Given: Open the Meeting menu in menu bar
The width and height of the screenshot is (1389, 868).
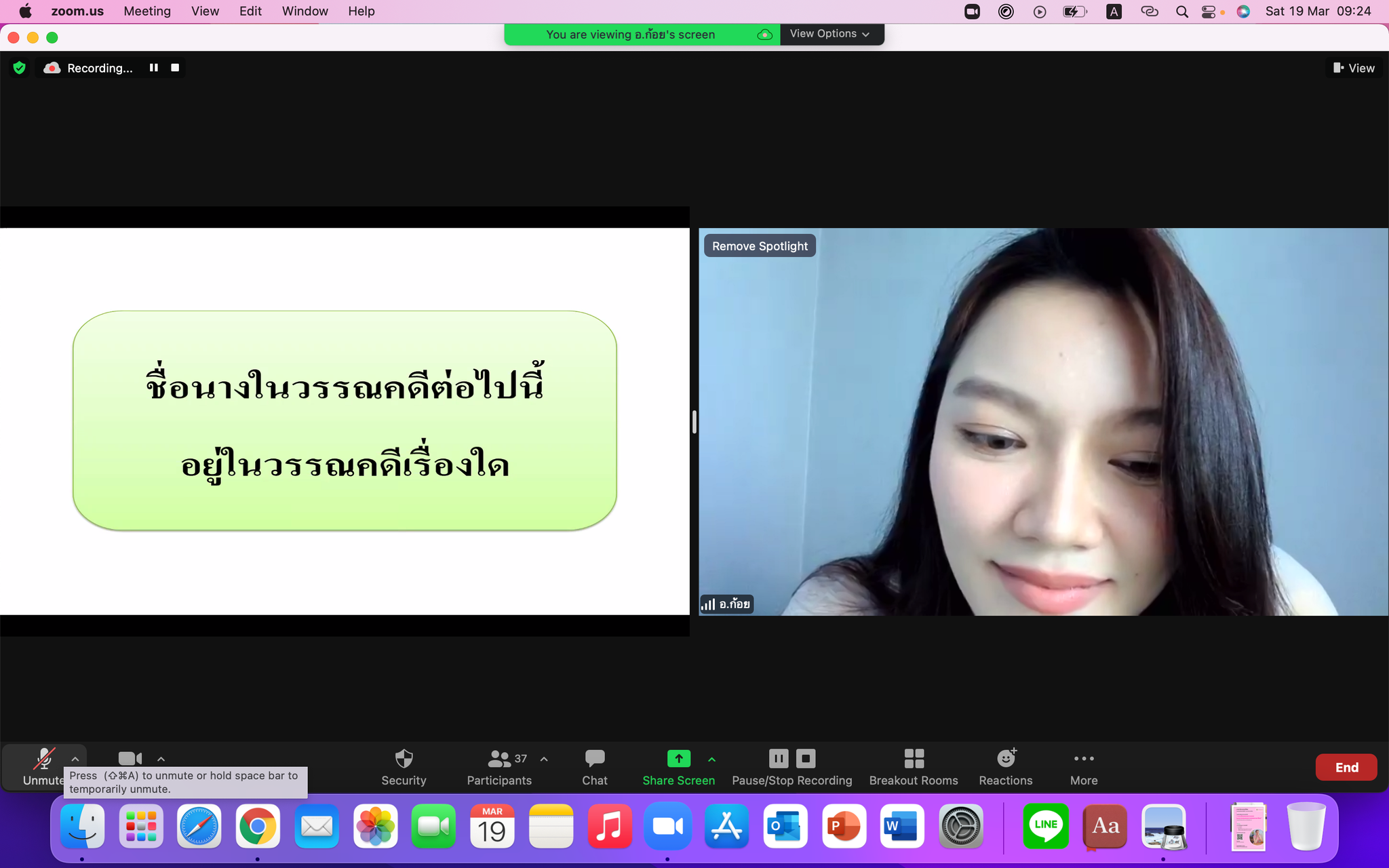Looking at the screenshot, I should click(147, 12).
